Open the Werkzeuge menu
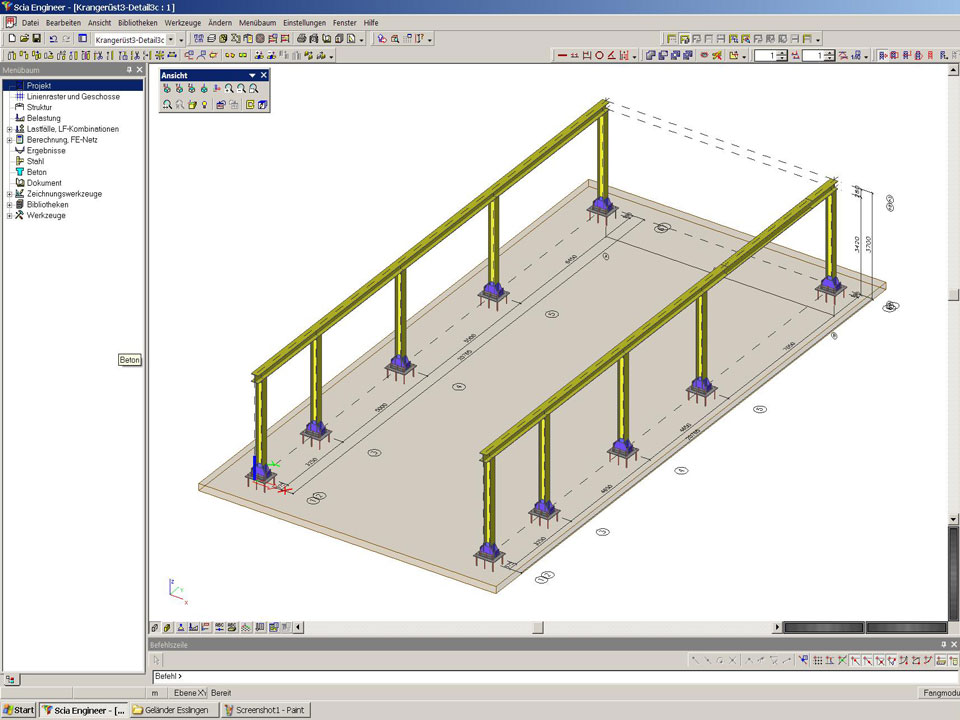 (x=183, y=22)
